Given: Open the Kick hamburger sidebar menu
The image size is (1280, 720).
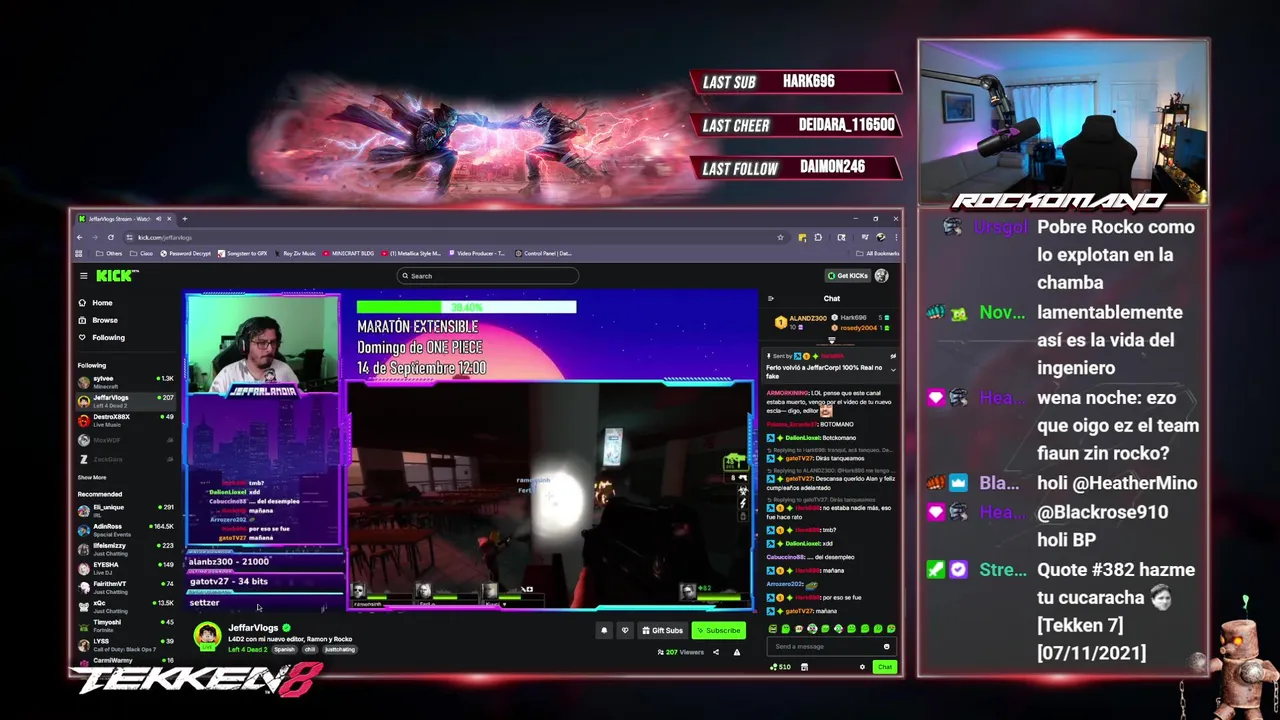Looking at the screenshot, I should tap(84, 276).
